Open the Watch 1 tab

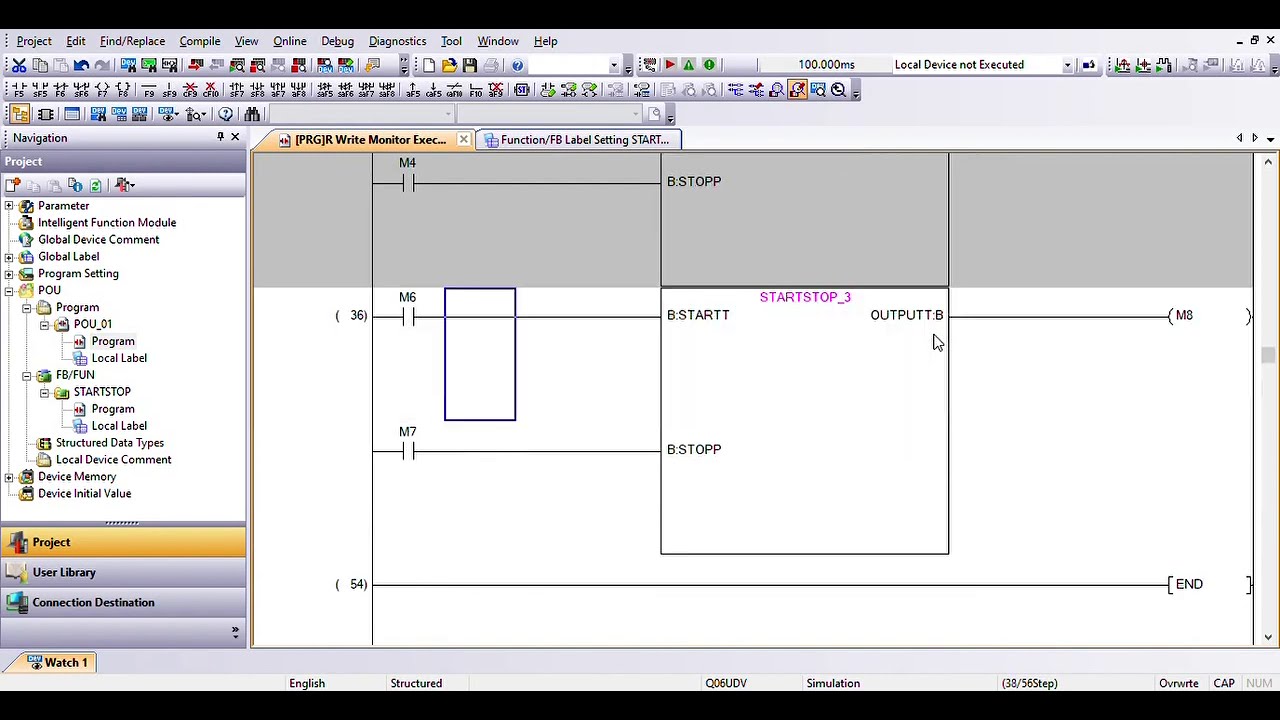[58, 662]
